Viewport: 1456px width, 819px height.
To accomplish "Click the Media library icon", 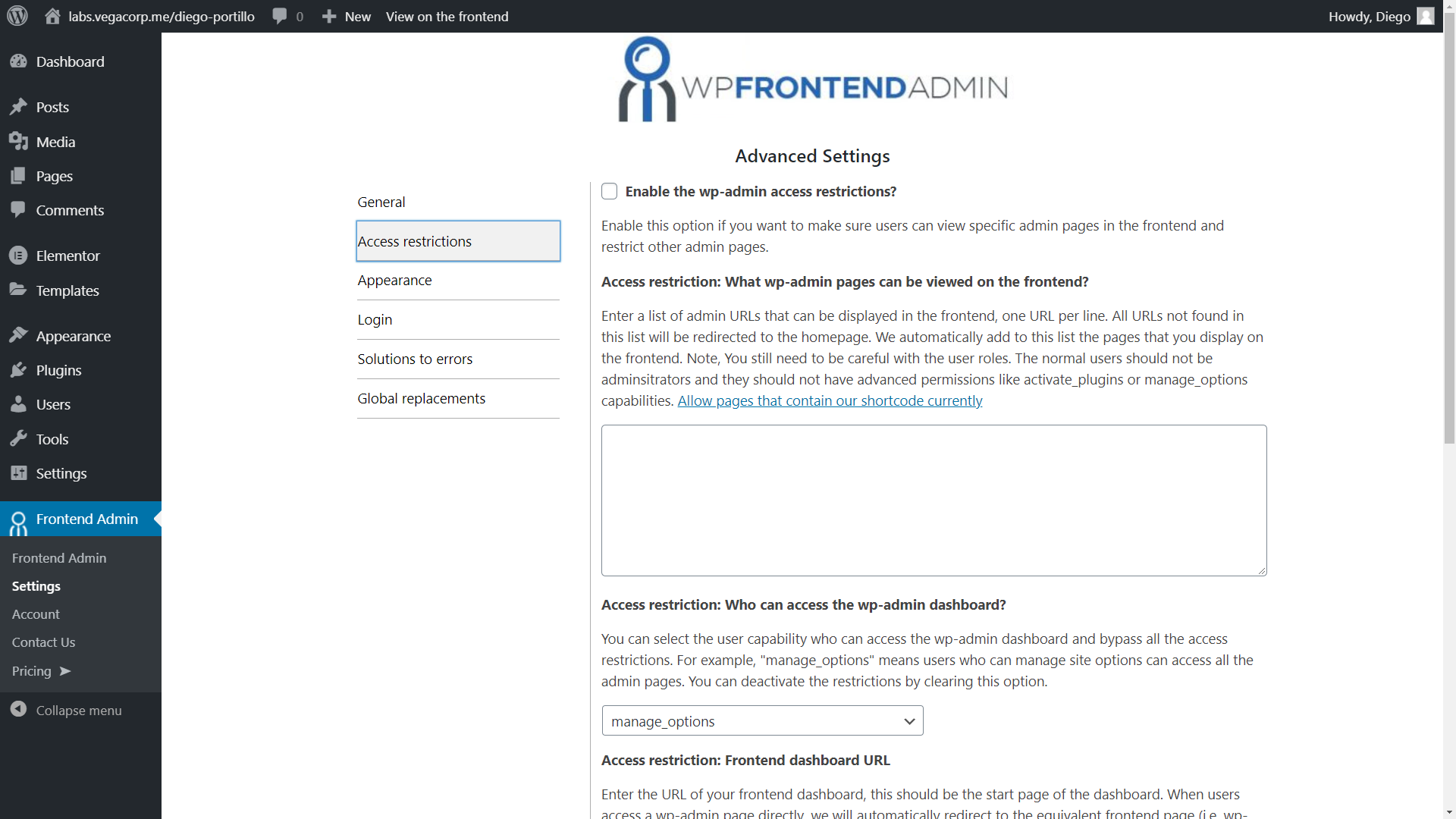I will pos(18,141).
